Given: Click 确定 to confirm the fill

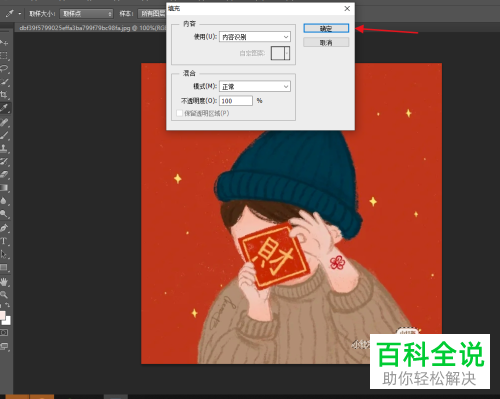Looking at the screenshot, I should (x=326, y=28).
